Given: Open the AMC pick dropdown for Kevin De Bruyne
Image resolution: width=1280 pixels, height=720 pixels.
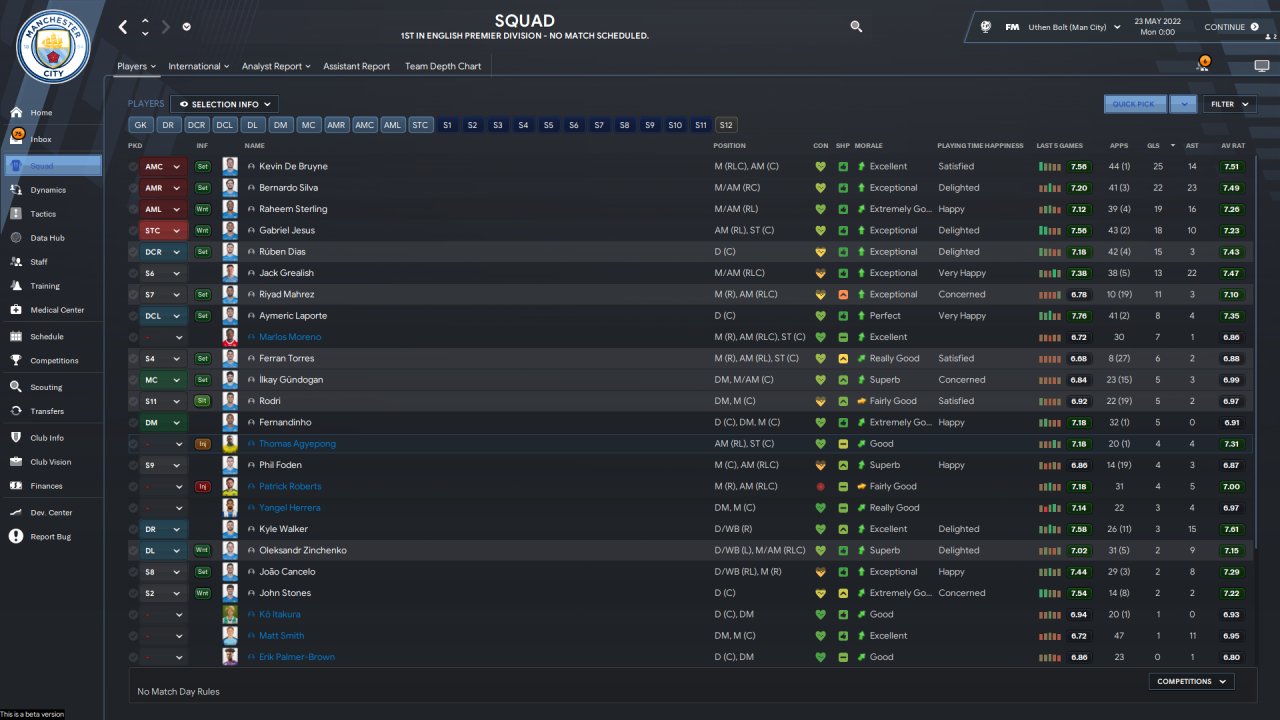Looking at the screenshot, I should point(163,167).
